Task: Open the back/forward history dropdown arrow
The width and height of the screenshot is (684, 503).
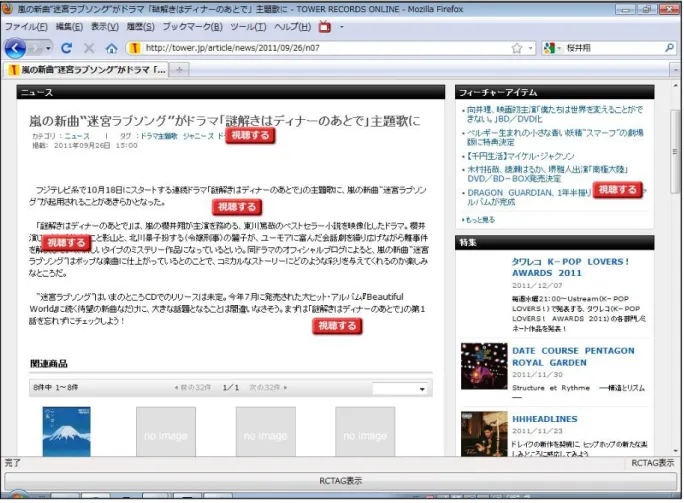Action: (x=48, y=48)
